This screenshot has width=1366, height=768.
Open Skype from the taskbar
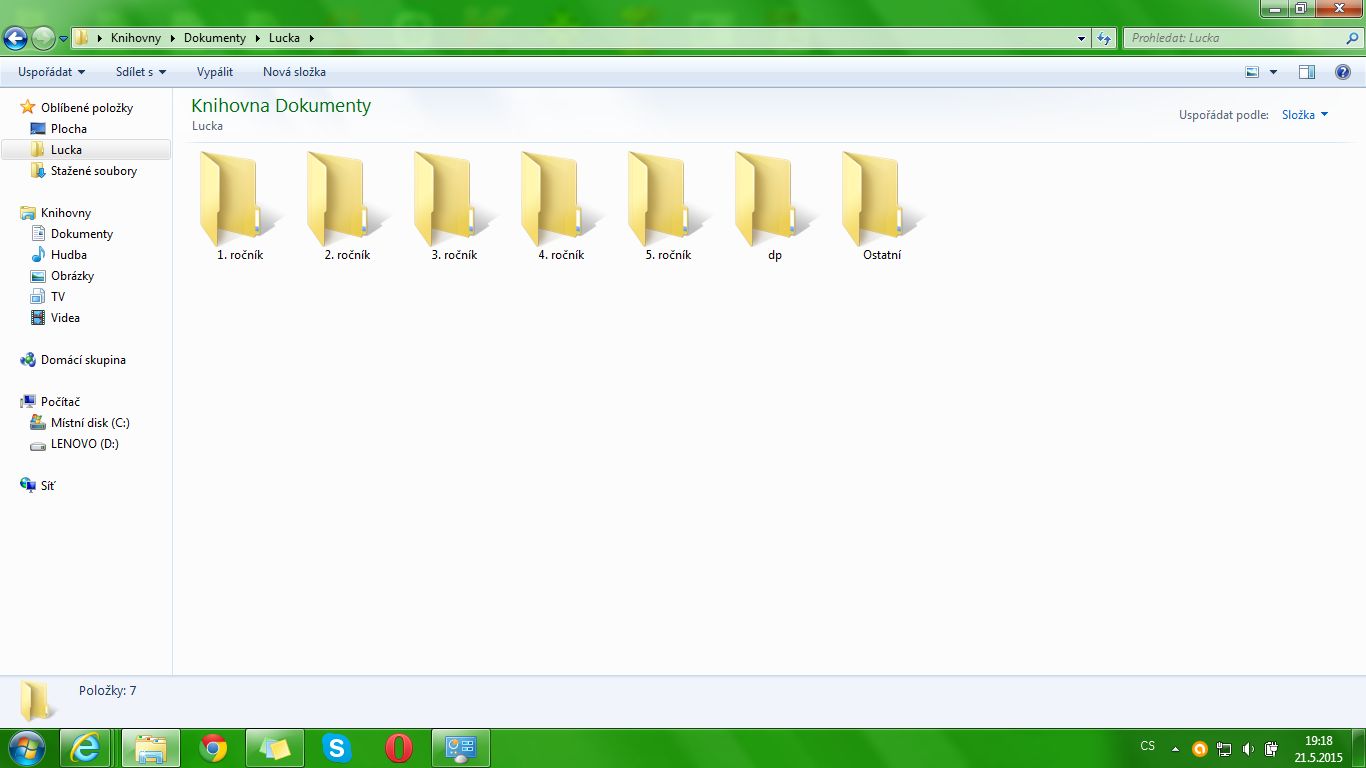(x=336, y=748)
